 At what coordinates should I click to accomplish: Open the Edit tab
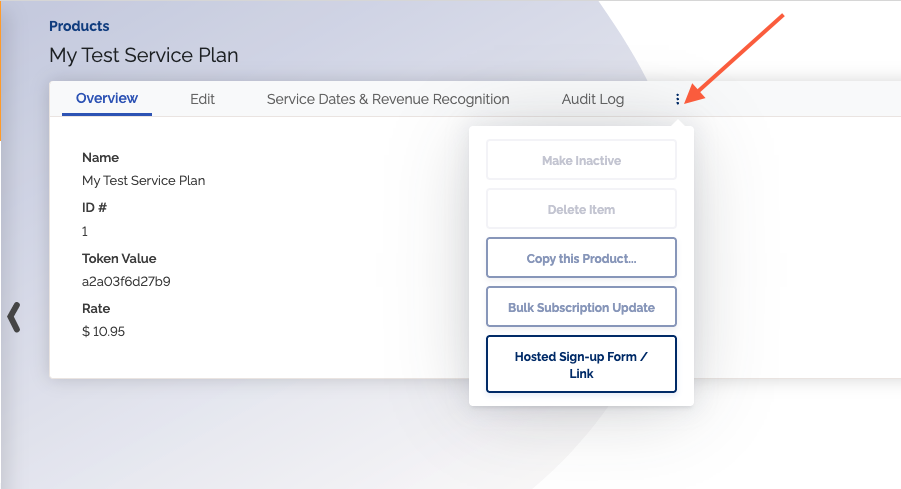point(202,99)
